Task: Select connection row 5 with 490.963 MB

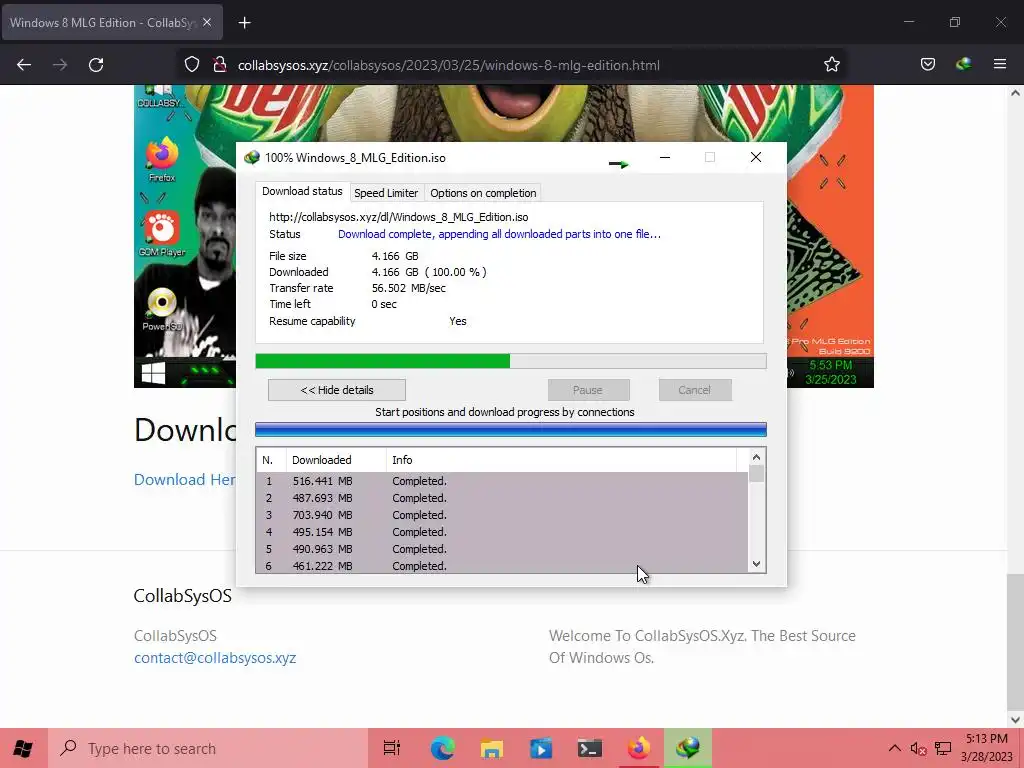Action: (502, 549)
